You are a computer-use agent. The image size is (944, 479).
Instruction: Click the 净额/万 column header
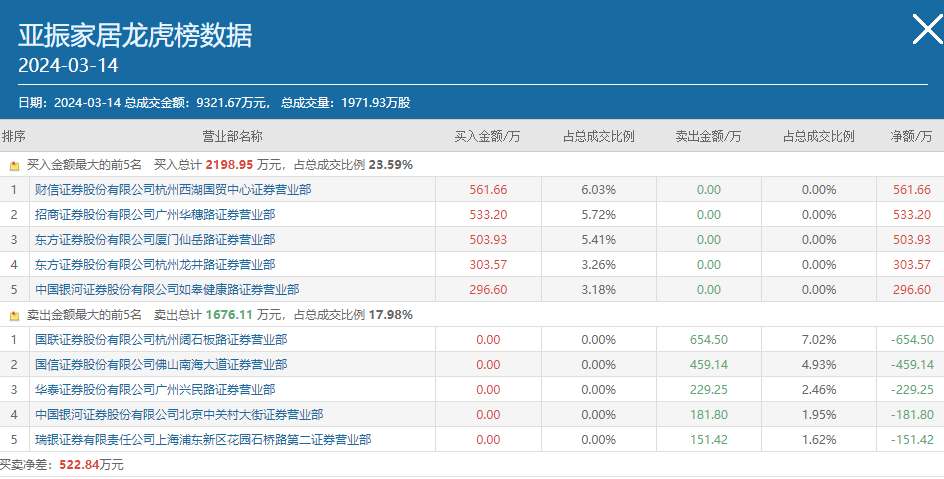(x=911, y=137)
